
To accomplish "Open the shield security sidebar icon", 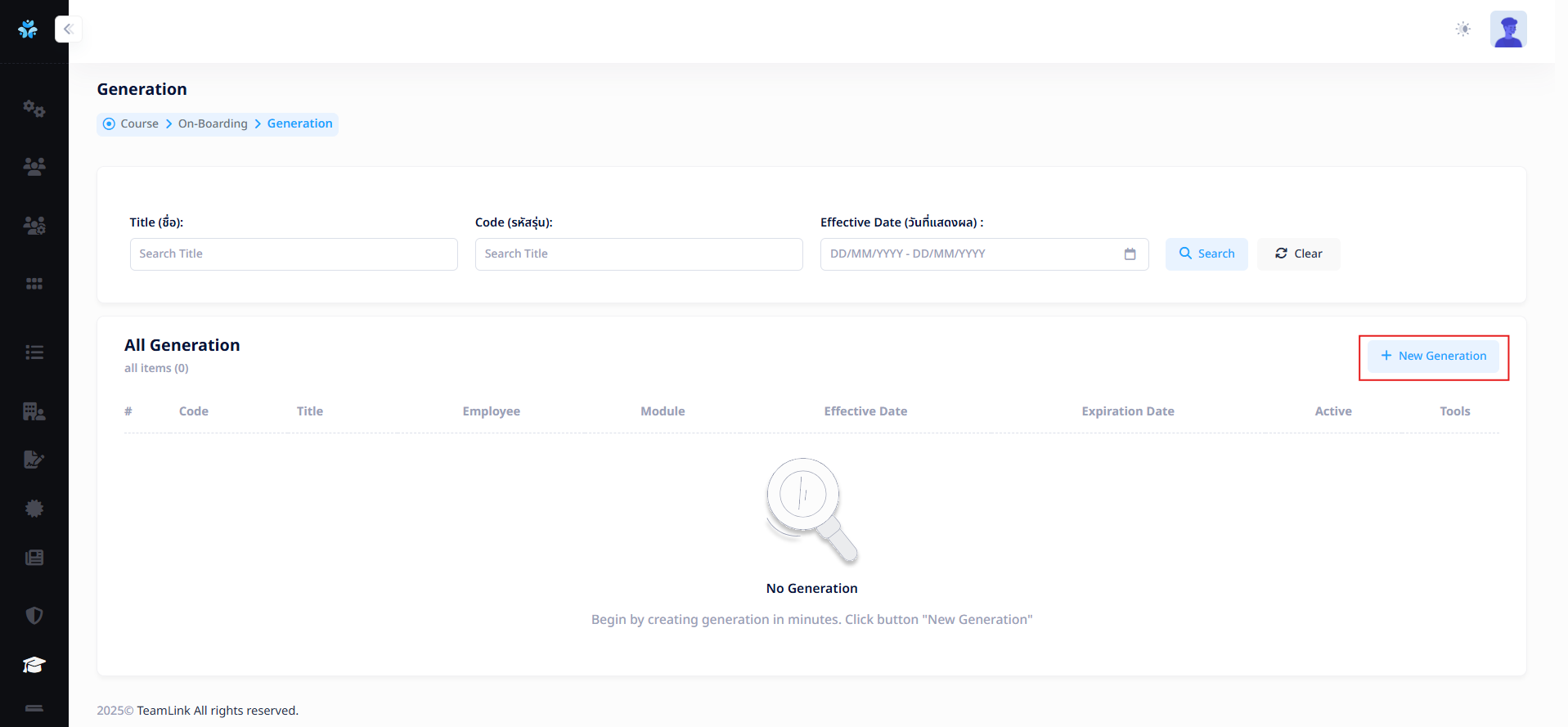I will click(x=34, y=616).
